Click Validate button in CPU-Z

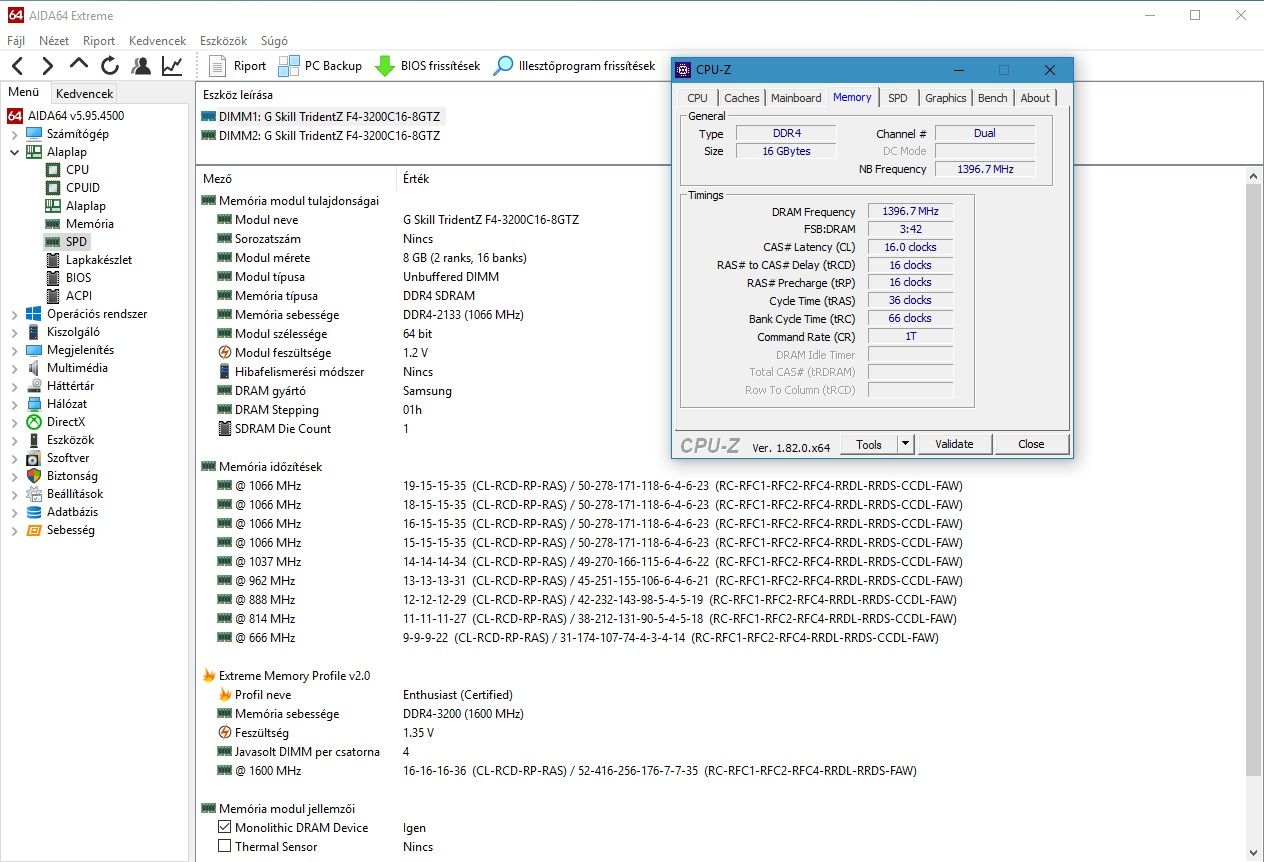point(954,444)
